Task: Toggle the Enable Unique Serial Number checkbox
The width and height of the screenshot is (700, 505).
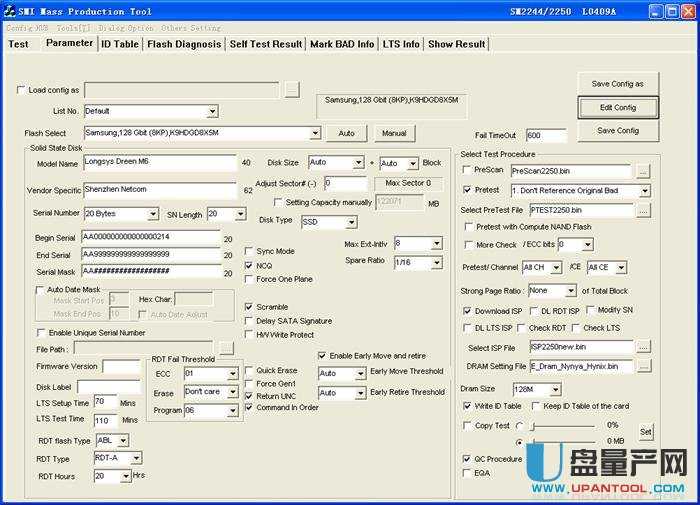Action: (41, 332)
